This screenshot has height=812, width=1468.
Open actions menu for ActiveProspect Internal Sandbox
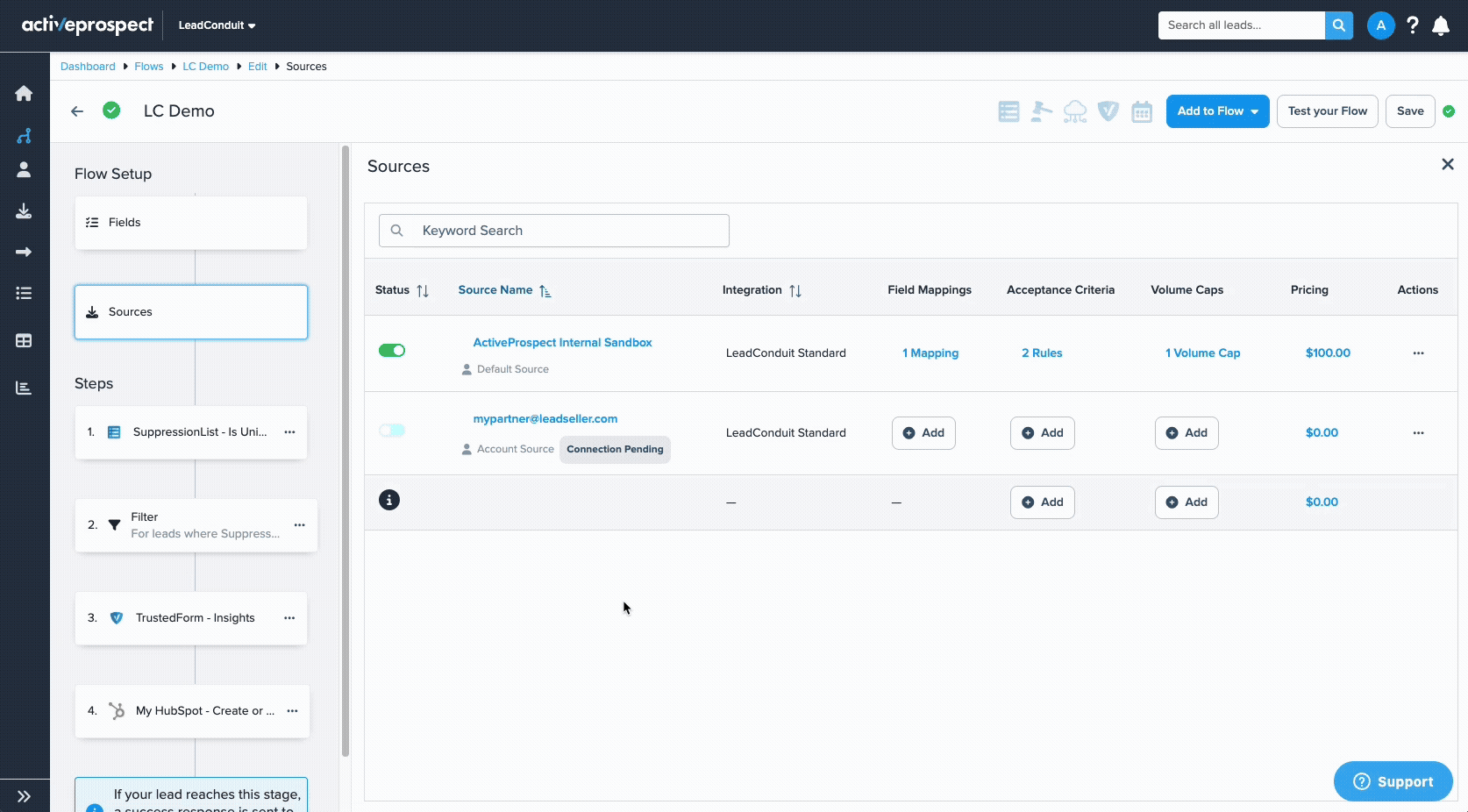1418,353
